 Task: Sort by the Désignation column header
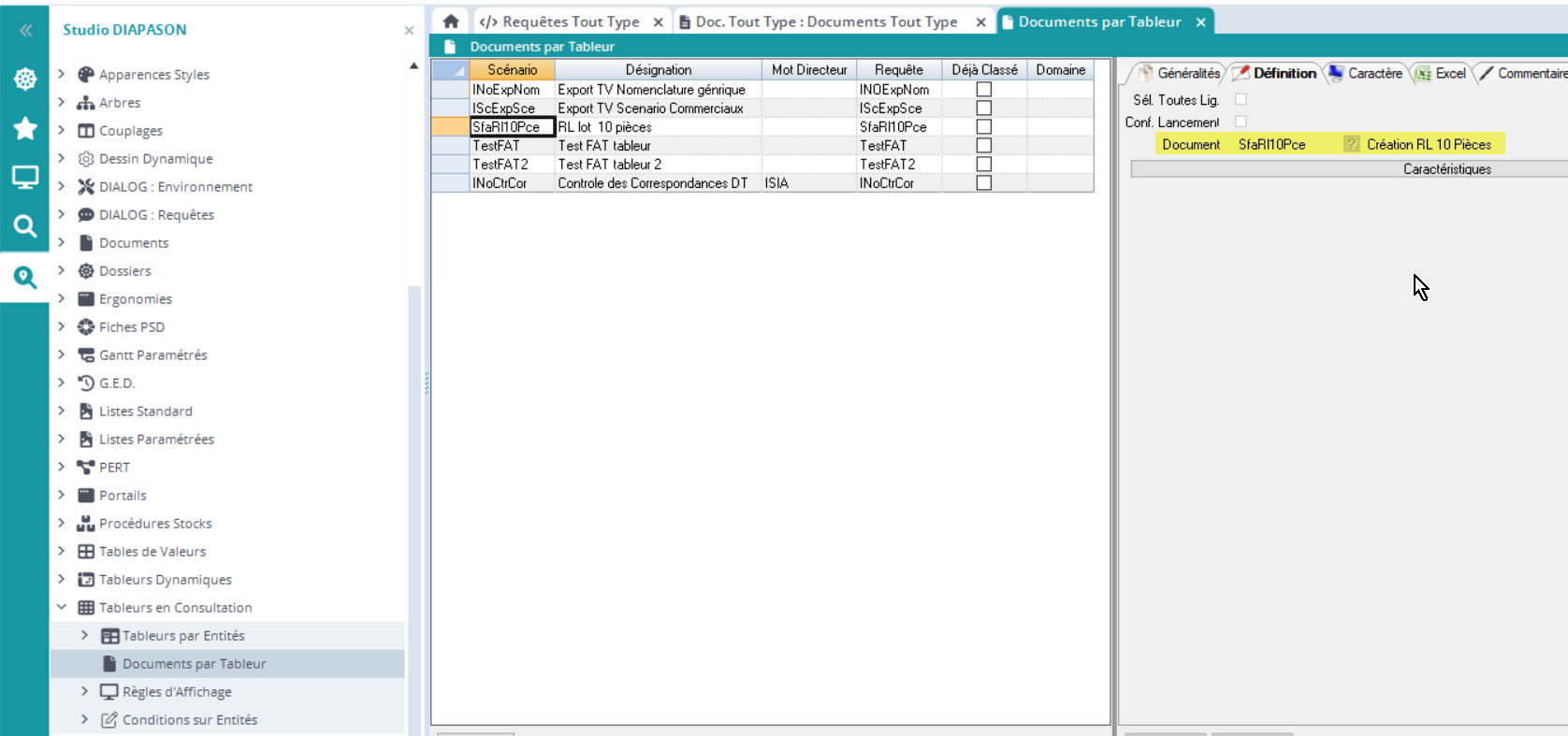pyautogui.click(x=658, y=70)
